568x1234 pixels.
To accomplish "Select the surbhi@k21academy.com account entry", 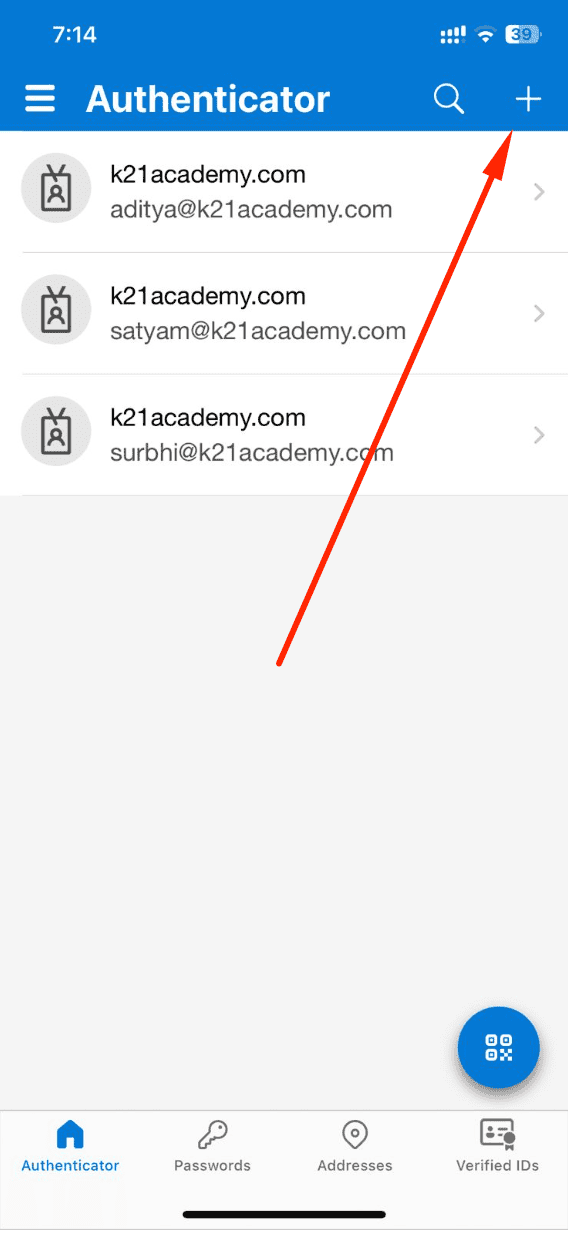I will 284,435.
